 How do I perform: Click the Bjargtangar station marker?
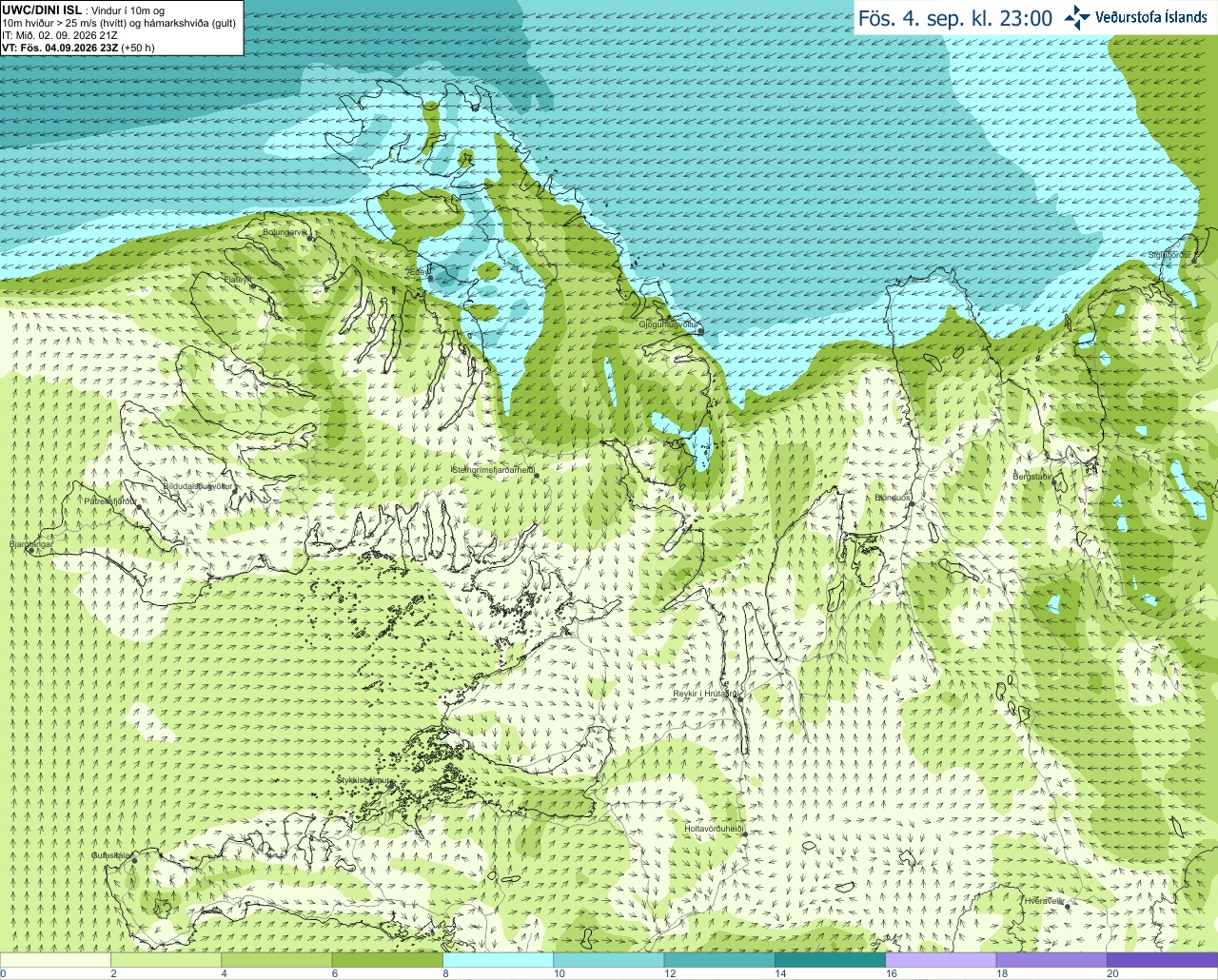click(29, 551)
